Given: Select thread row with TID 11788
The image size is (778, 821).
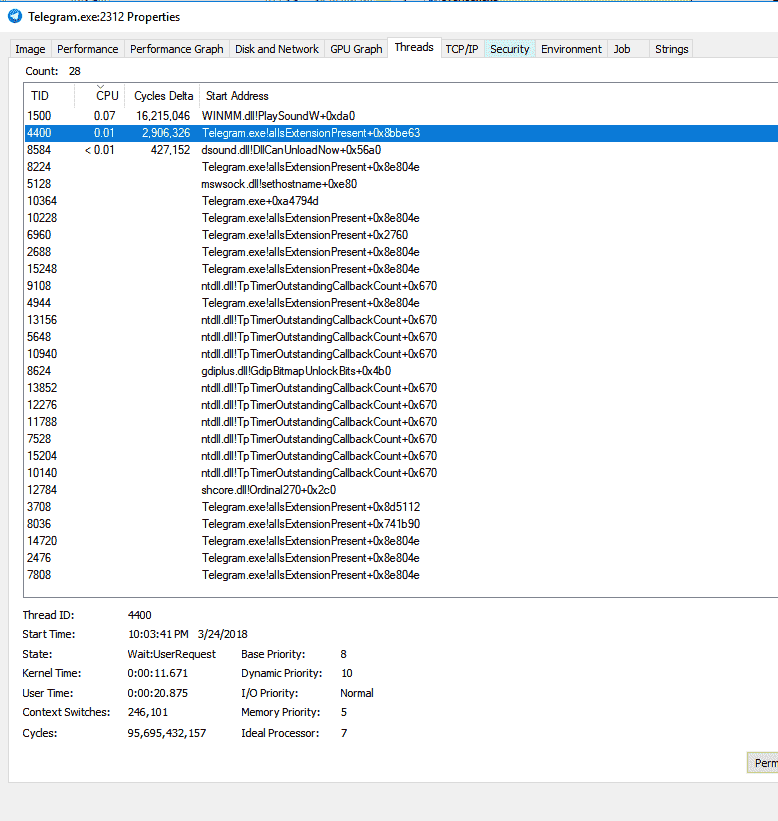Looking at the screenshot, I should coord(401,422).
